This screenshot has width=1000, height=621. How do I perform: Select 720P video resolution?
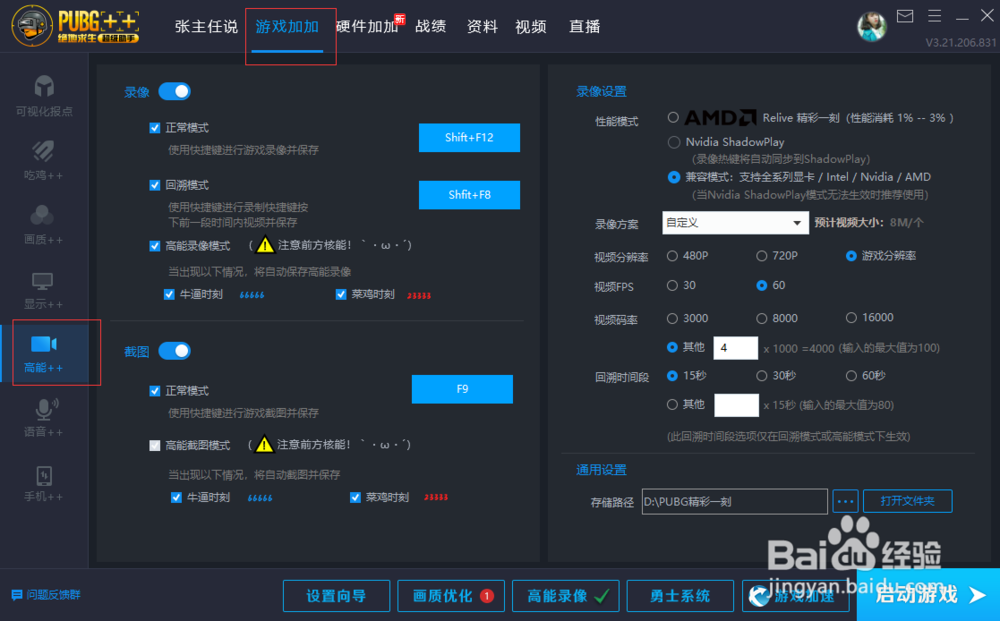pos(761,256)
